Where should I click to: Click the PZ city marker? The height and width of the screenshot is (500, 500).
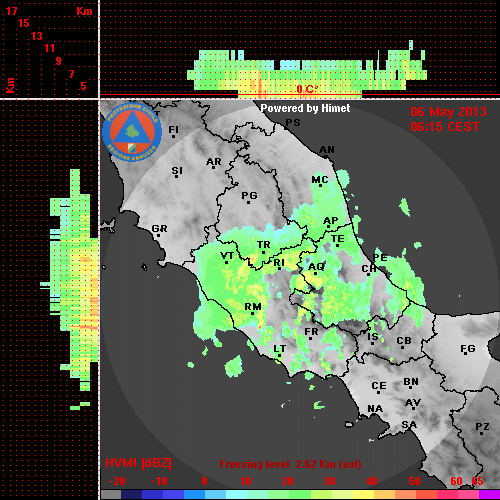(x=482, y=433)
